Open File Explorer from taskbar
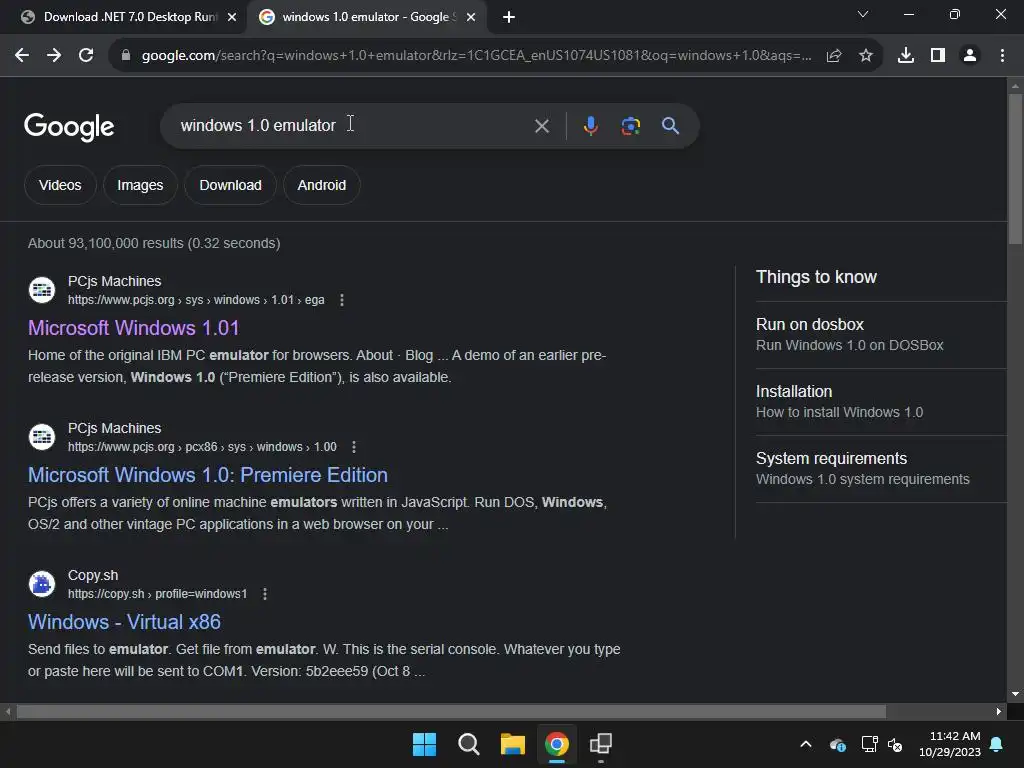Screen dimensions: 1024x768 coord(513,744)
